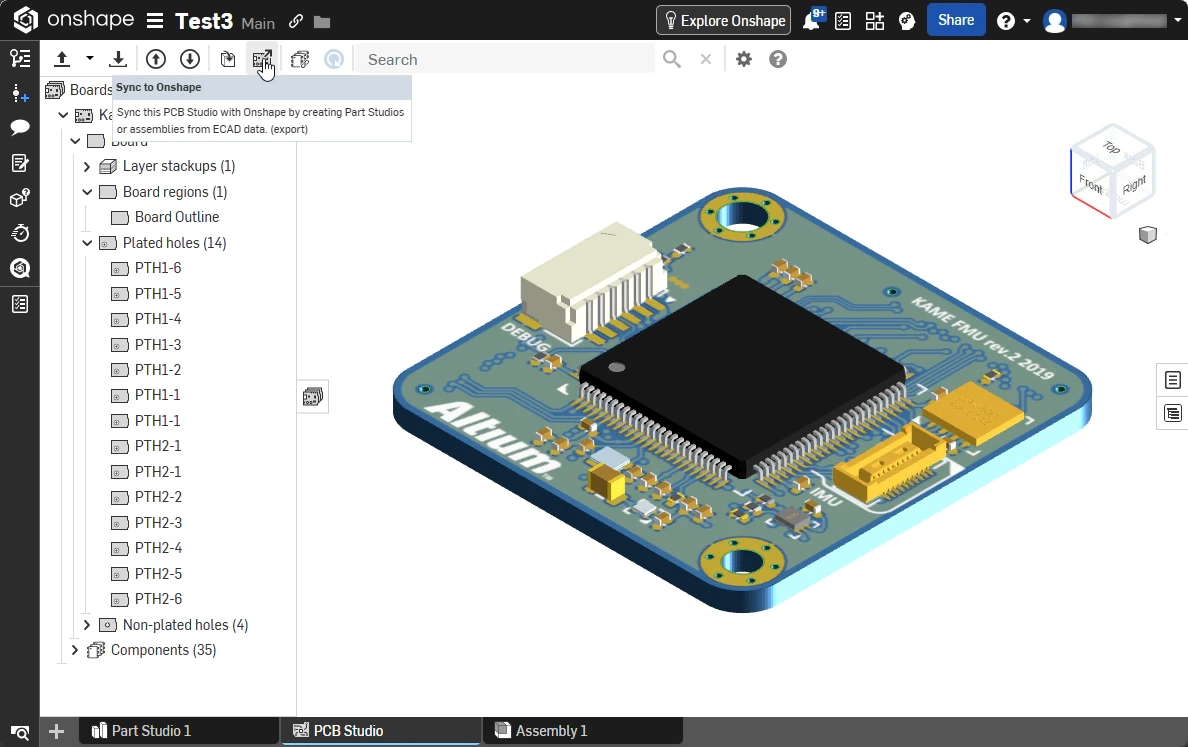Click in the Search field
Image resolution: width=1188 pixels, height=747 pixels.
506,59
